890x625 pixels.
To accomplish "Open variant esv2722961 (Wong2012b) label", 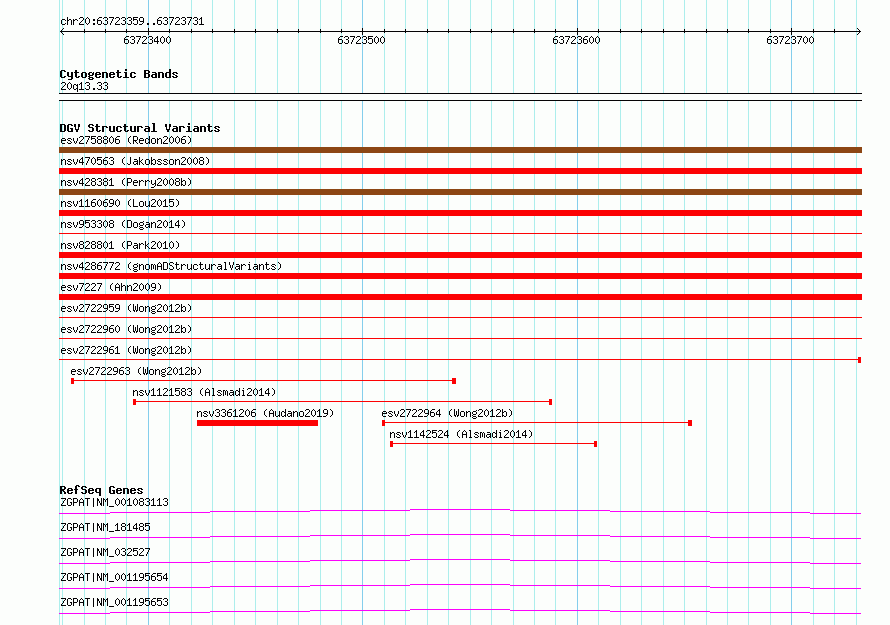I will coord(126,350).
